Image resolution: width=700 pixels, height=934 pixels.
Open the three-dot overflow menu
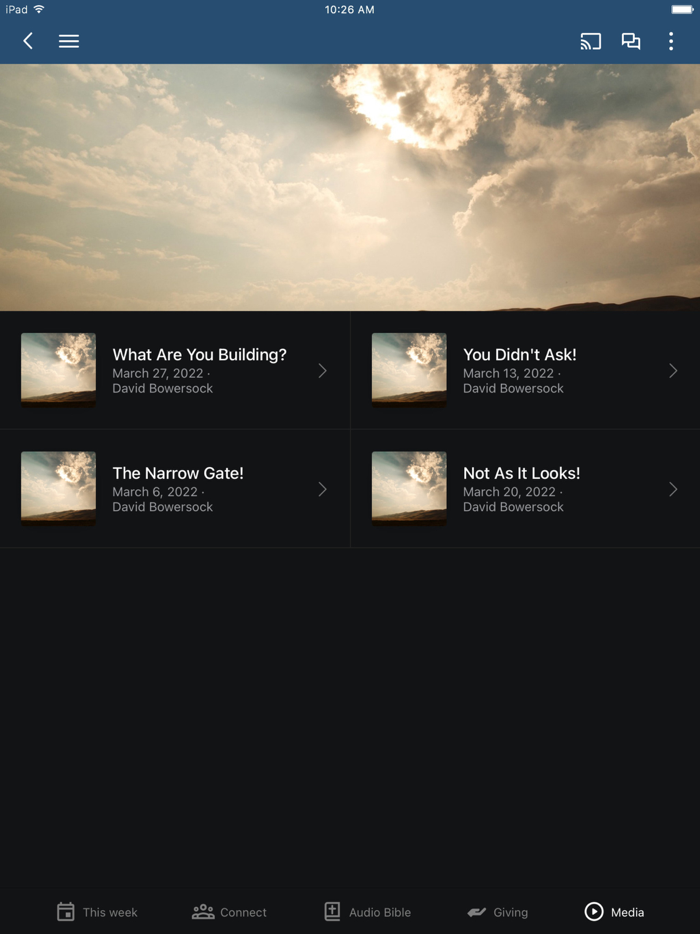(x=671, y=41)
